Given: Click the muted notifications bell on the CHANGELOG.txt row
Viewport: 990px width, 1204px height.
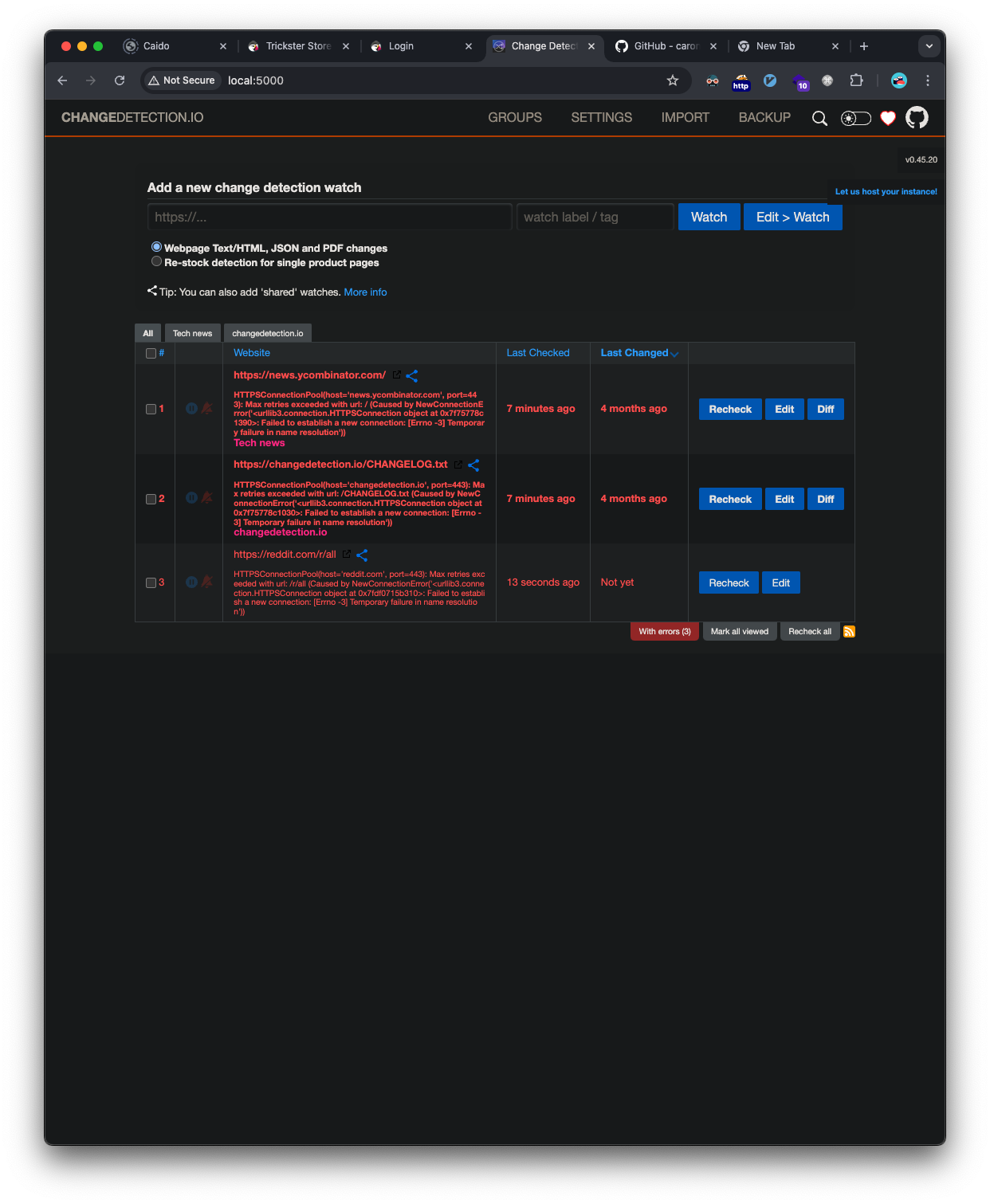Looking at the screenshot, I should click(206, 497).
